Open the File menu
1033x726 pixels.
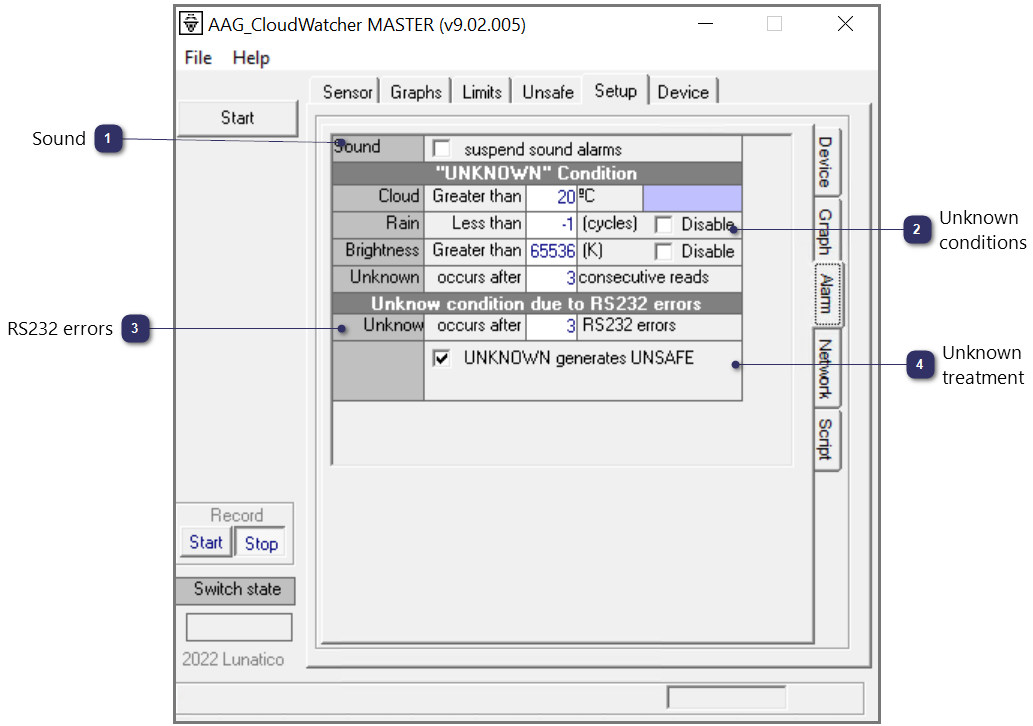coord(198,58)
